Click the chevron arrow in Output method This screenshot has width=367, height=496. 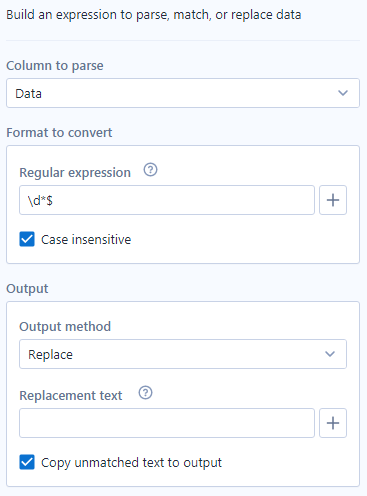point(330,354)
